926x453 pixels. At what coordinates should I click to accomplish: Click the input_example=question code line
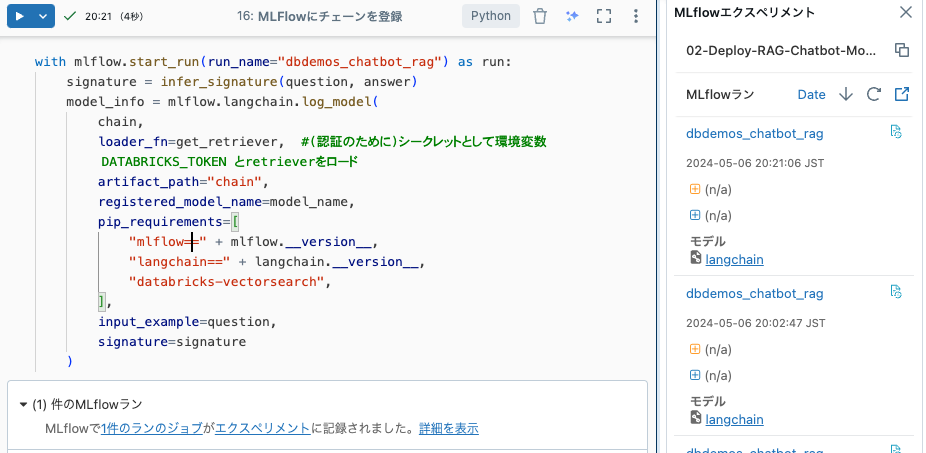coord(187,322)
